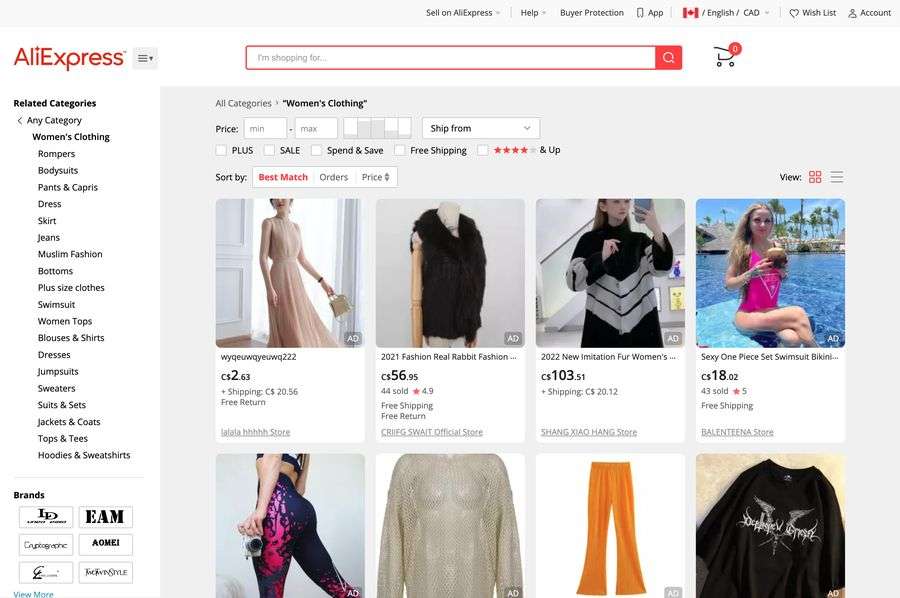Click the AOMEI brand logo

[x=106, y=545]
